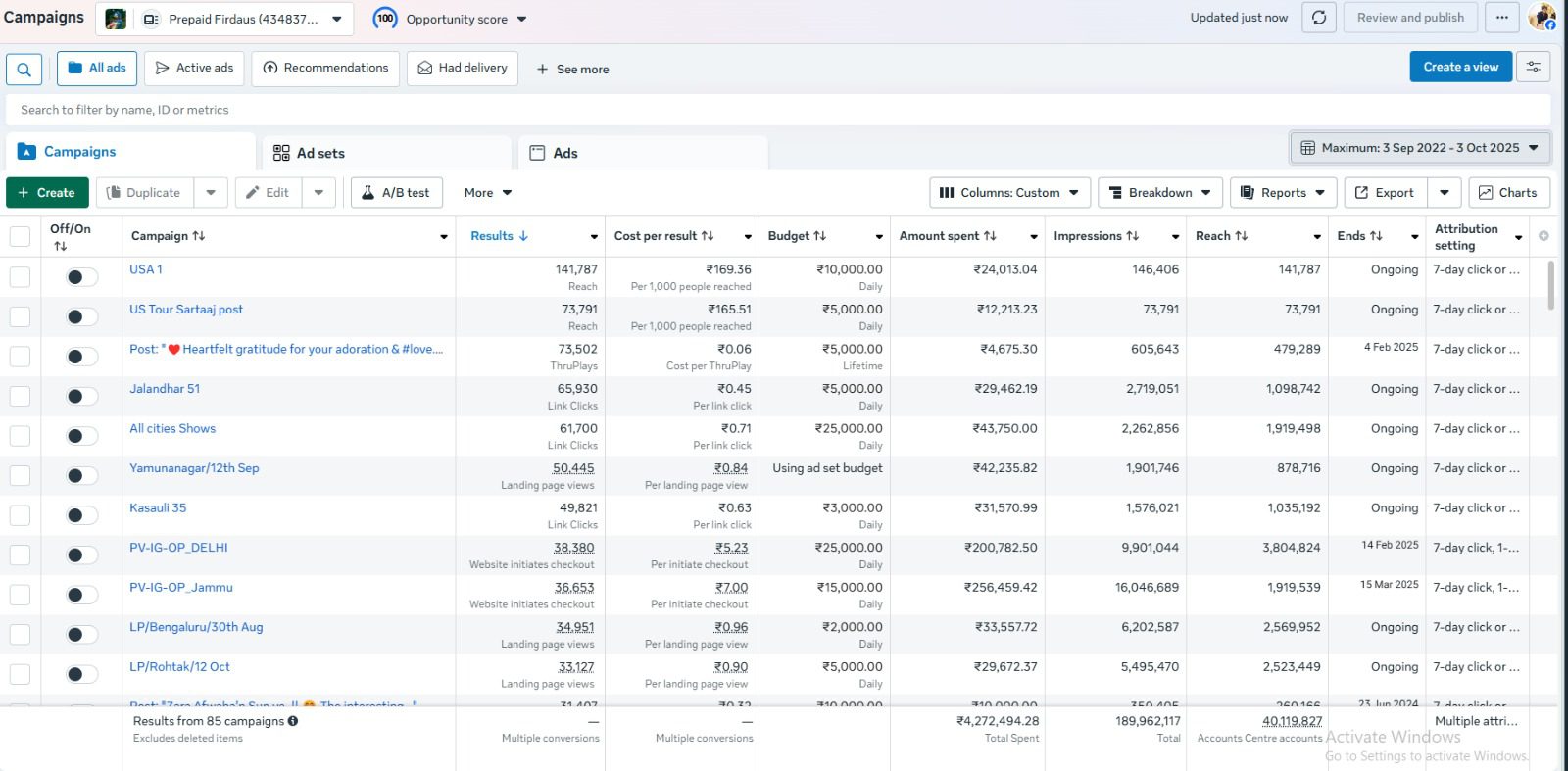The width and height of the screenshot is (1568, 771).
Task: Check the box for Kasauli 35 row
Action: tap(20, 515)
